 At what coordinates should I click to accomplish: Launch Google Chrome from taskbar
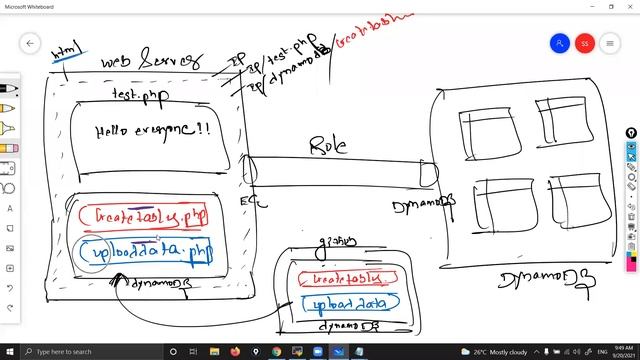point(277,351)
